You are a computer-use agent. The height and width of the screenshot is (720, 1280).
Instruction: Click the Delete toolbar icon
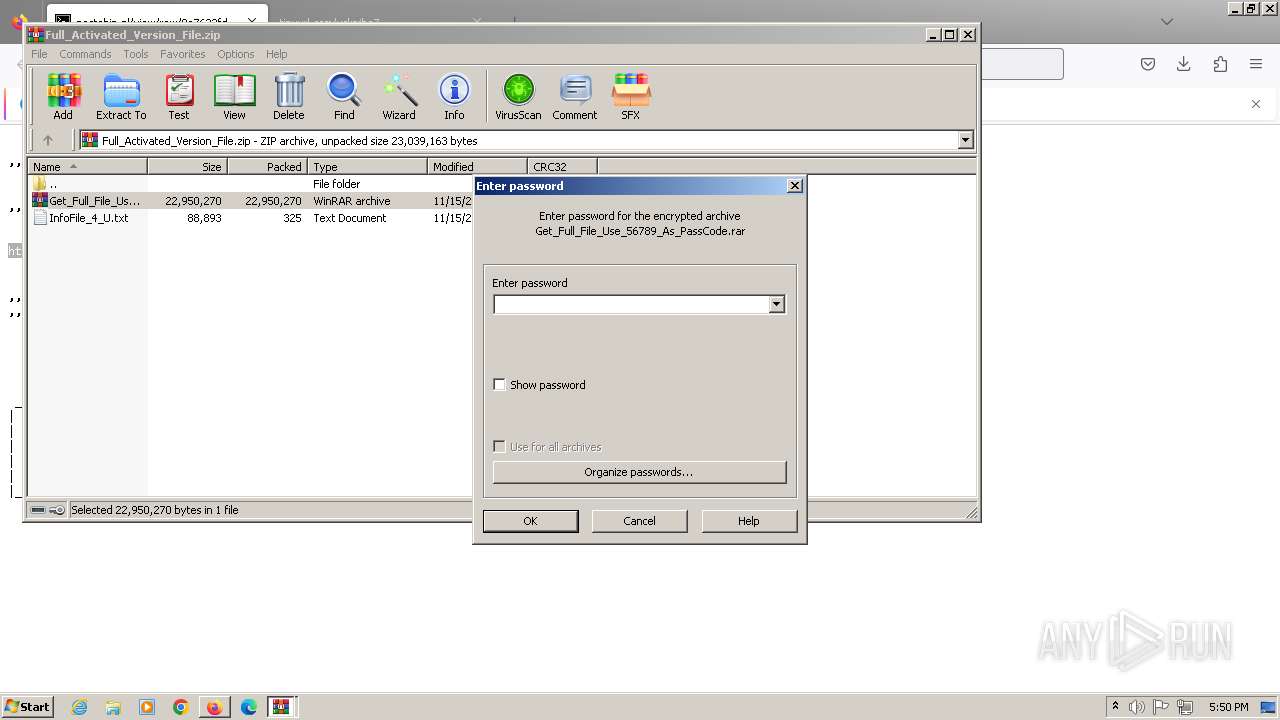(289, 97)
